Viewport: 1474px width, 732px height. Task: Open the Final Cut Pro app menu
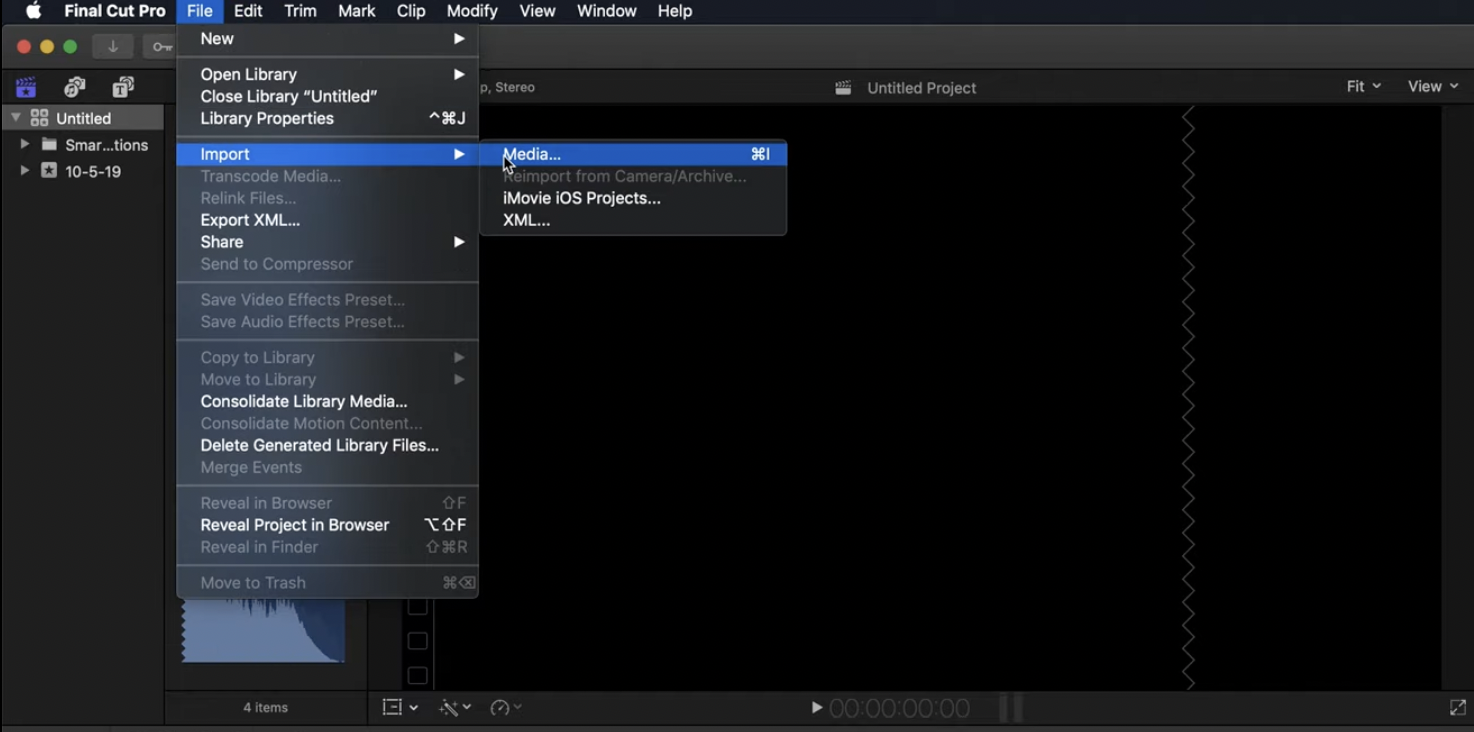point(115,11)
